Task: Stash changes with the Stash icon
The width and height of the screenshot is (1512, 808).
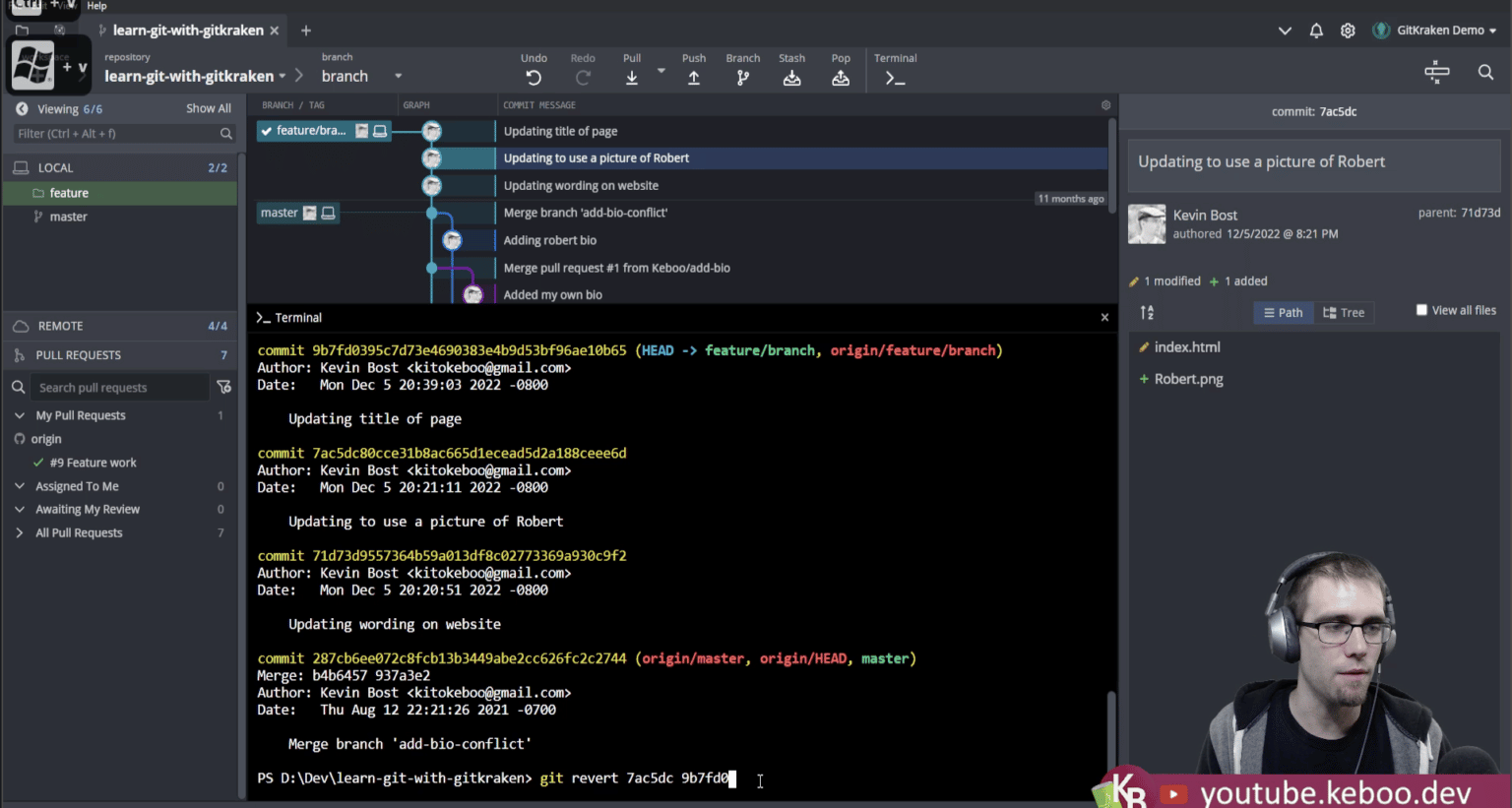Action: click(791, 77)
